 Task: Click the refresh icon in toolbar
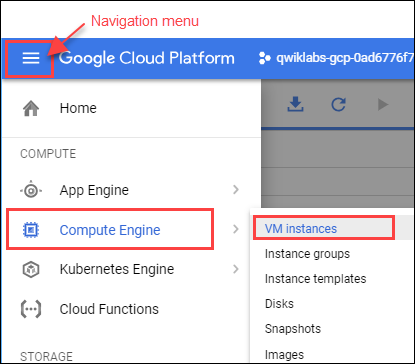pos(338,104)
